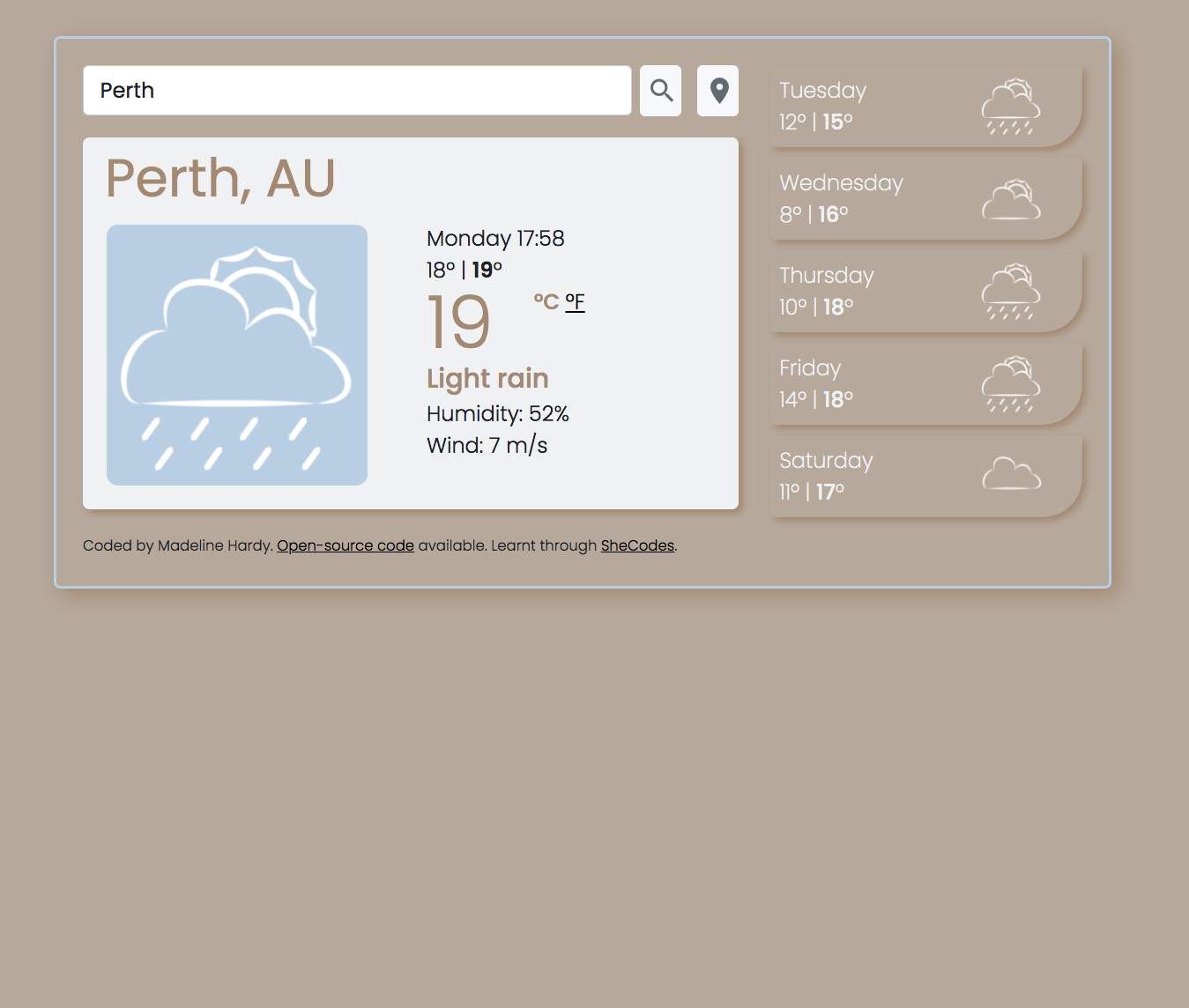The height and width of the screenshot is (1008, 1189).
Task: Click Tuesday's rain cloud forecast icon
Action: 1011,106
